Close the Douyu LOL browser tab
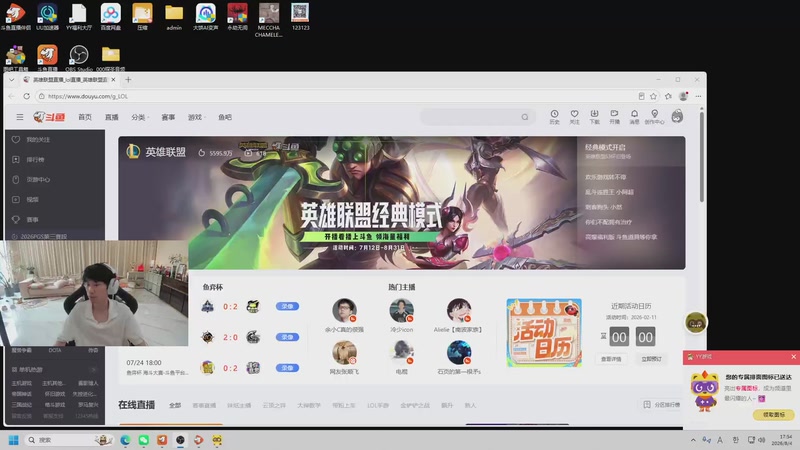 [113, 80]
